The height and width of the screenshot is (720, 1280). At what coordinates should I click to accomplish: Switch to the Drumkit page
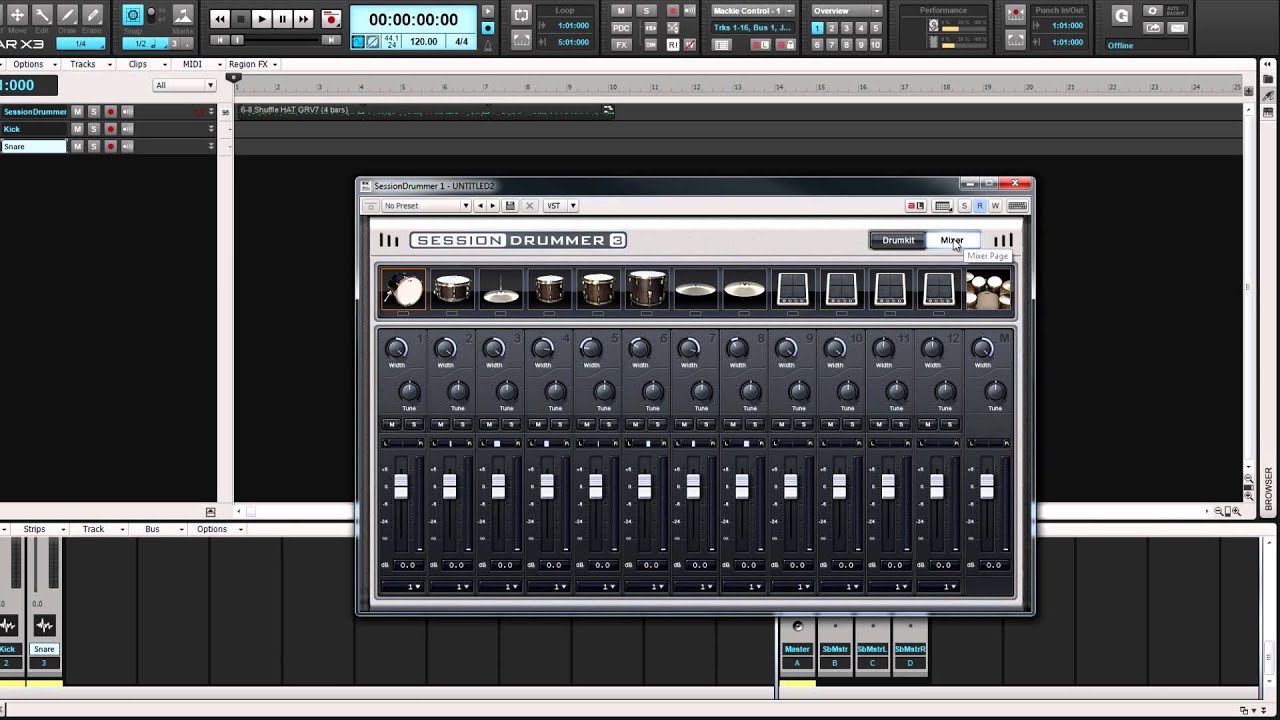(898, 240)
